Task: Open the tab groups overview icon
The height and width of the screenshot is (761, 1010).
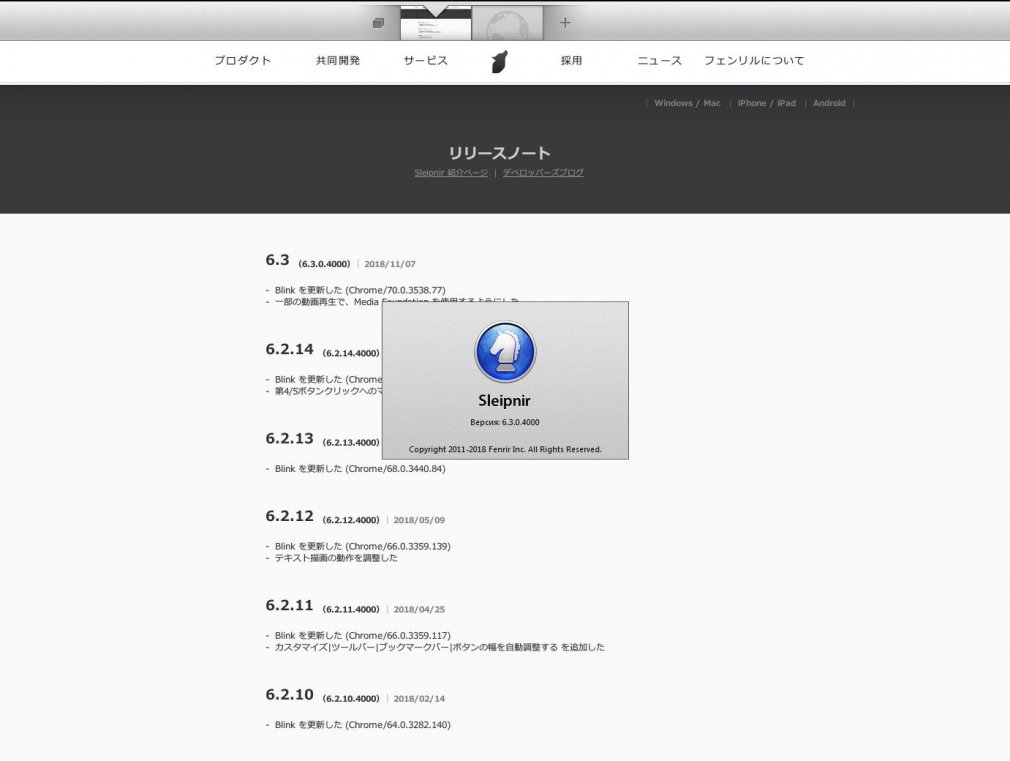Action: [378, 23]
